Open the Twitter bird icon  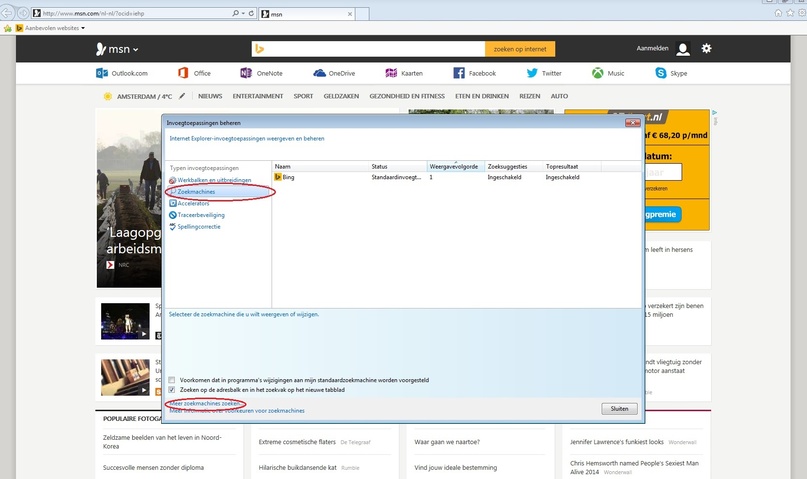click(532, 73)
